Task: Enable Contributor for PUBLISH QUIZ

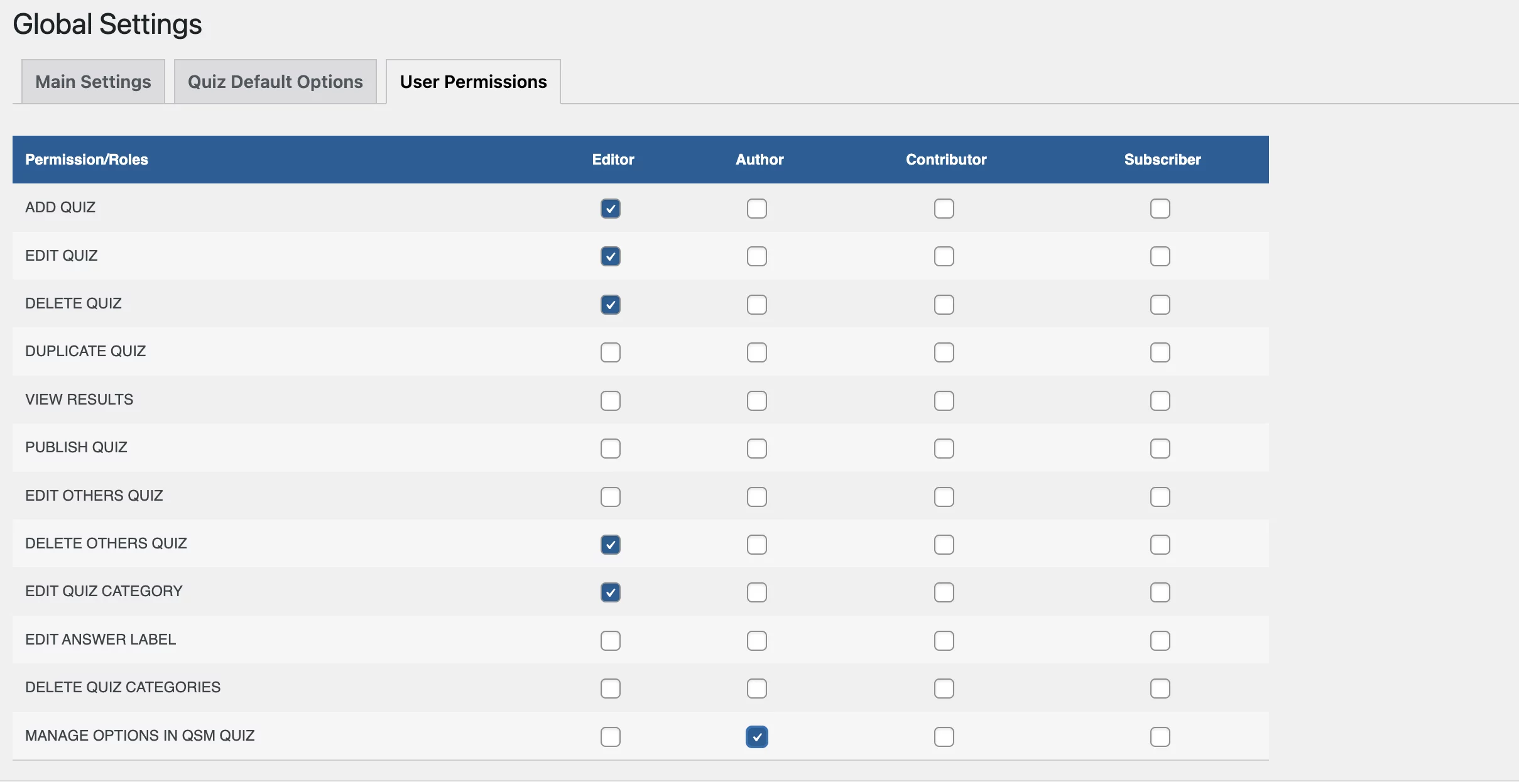Action: (944, 449)
